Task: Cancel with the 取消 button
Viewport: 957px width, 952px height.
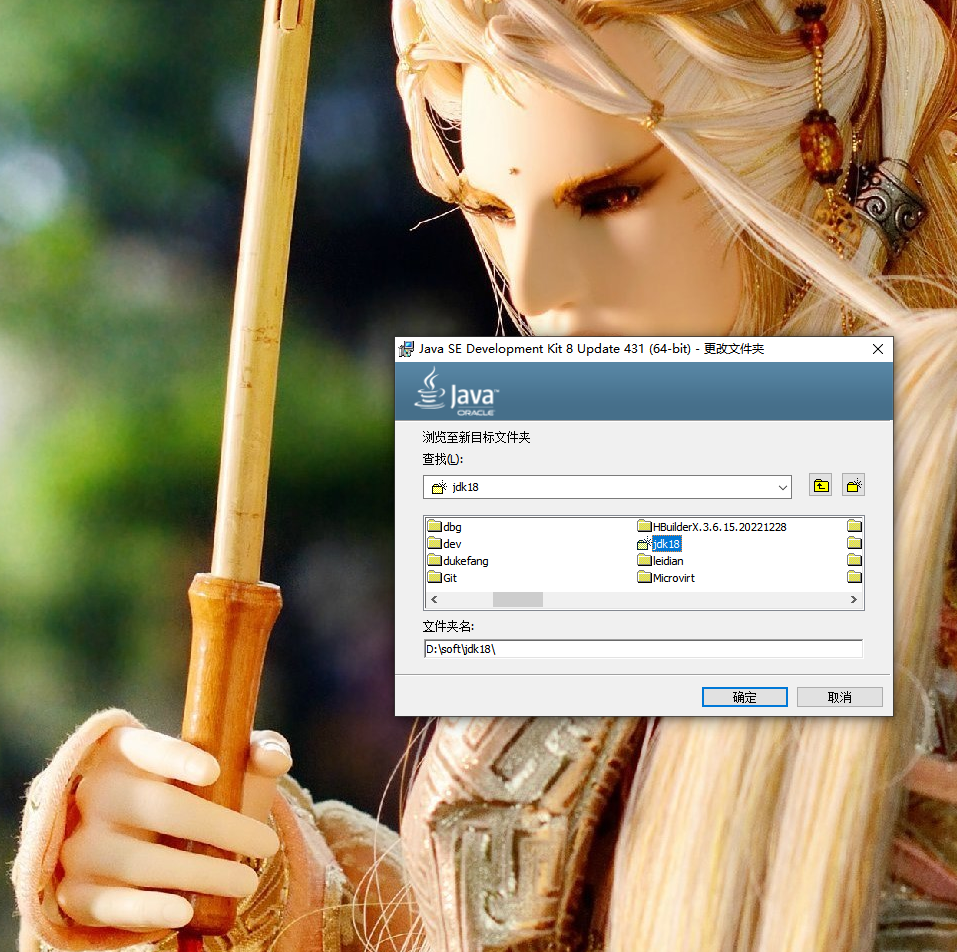Action: (x=840, y=697)
